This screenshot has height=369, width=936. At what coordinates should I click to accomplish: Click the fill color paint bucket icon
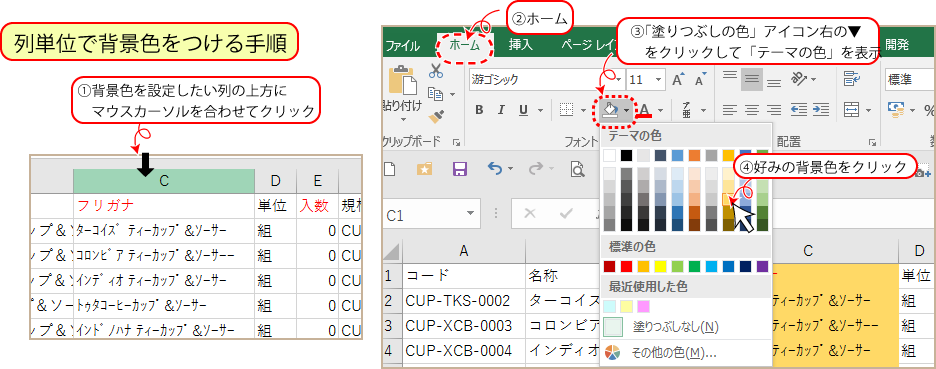(609, 110)
